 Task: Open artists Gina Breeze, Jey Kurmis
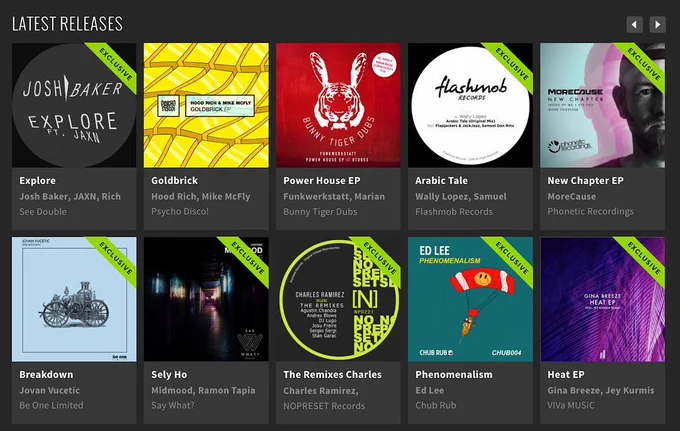[601, 390]
